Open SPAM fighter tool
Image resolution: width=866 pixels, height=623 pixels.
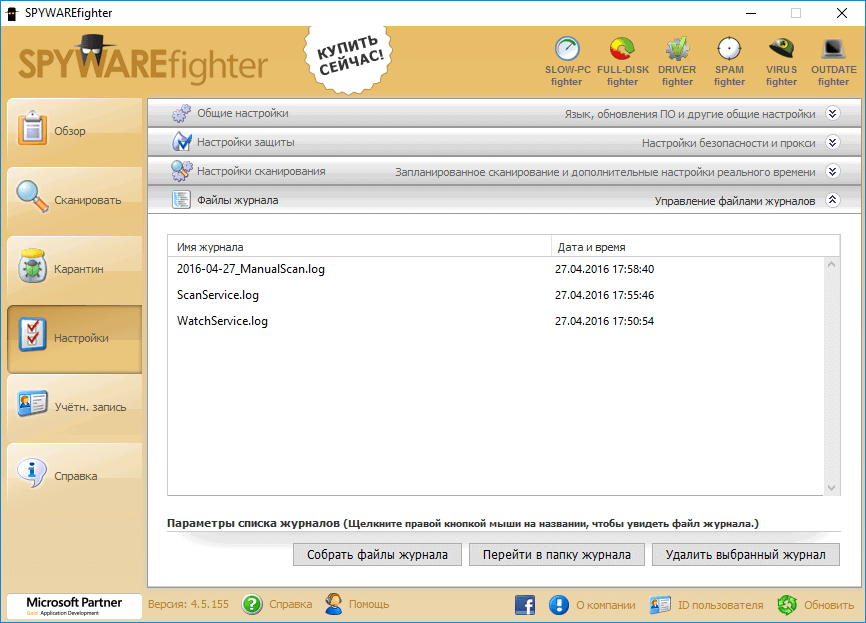[x=729, y=61]
